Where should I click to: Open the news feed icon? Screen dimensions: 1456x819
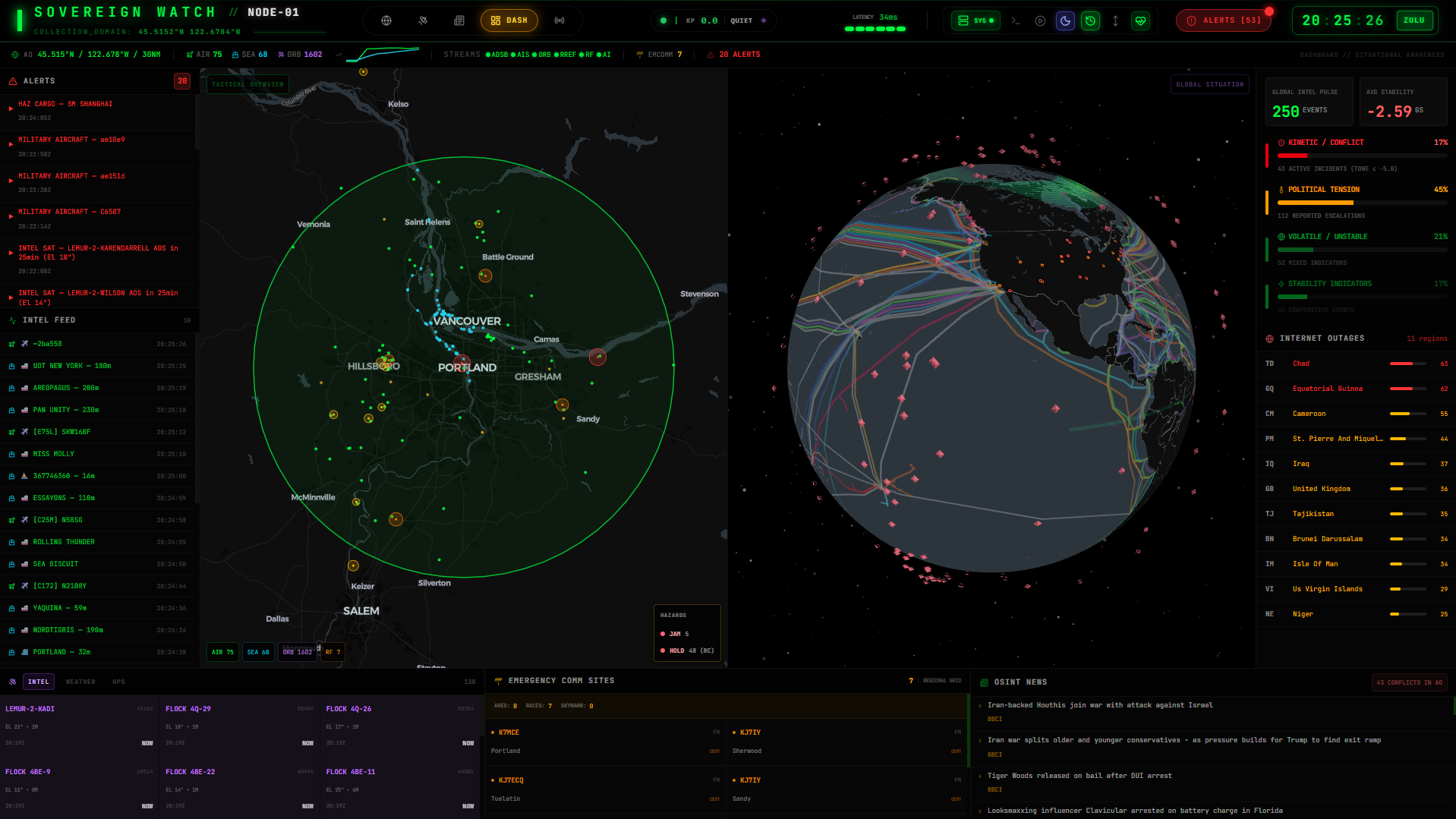pos(459,20)
